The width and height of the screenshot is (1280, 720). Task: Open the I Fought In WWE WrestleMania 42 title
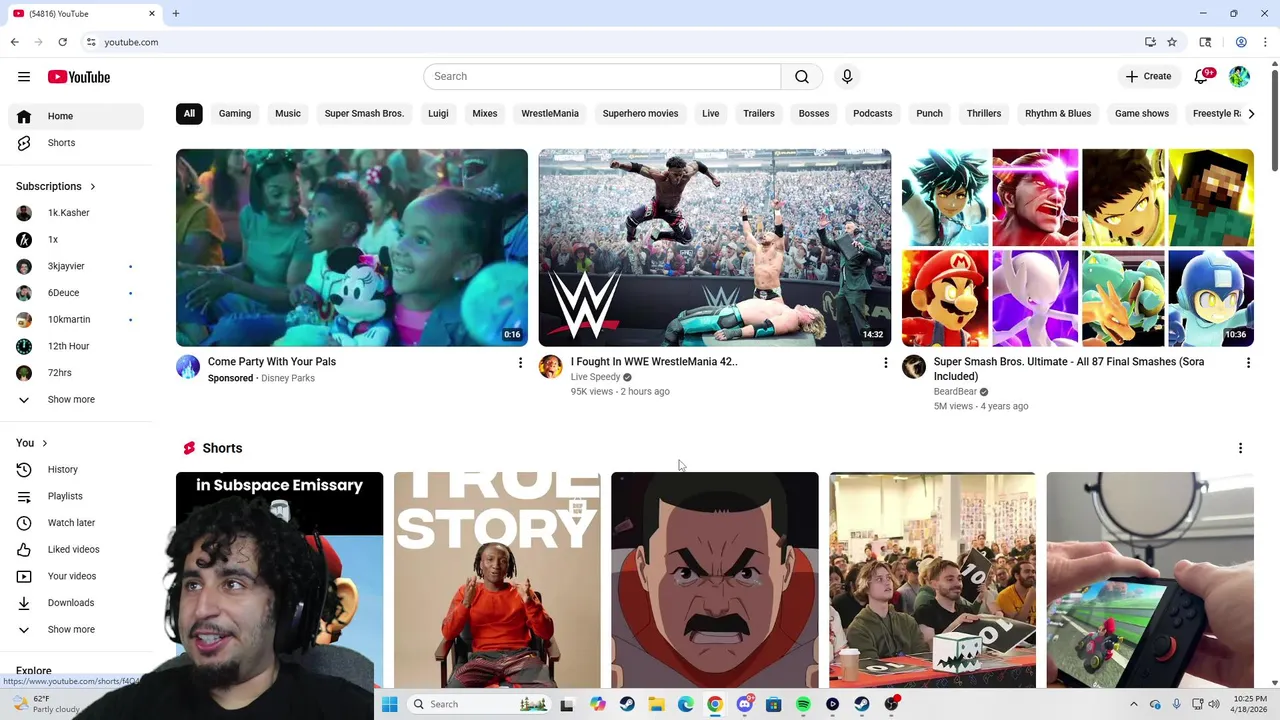(654, 362)
